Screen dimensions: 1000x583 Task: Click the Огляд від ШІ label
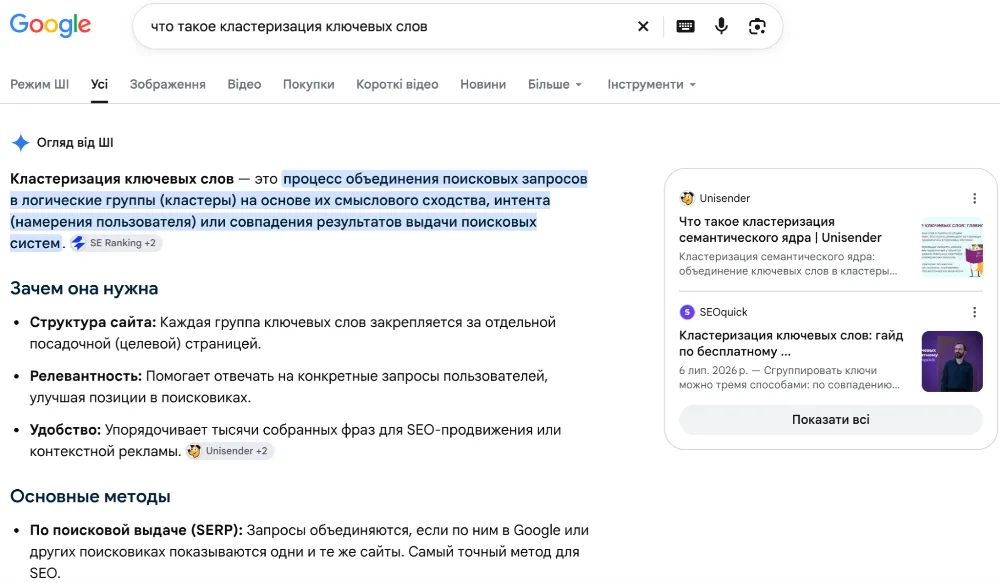[x=75, y=142]
